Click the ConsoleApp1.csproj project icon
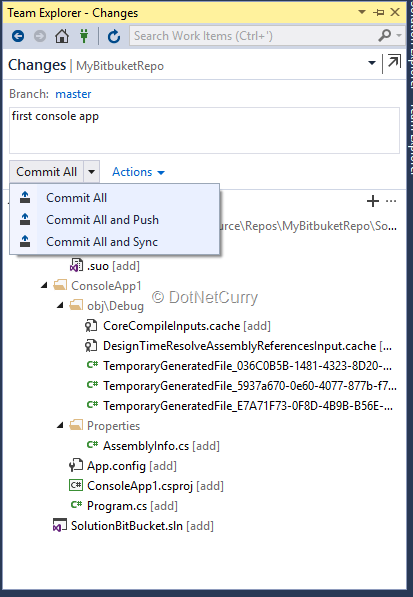The height and width of the screenshot is (597, 413). [x=76, y=485]
